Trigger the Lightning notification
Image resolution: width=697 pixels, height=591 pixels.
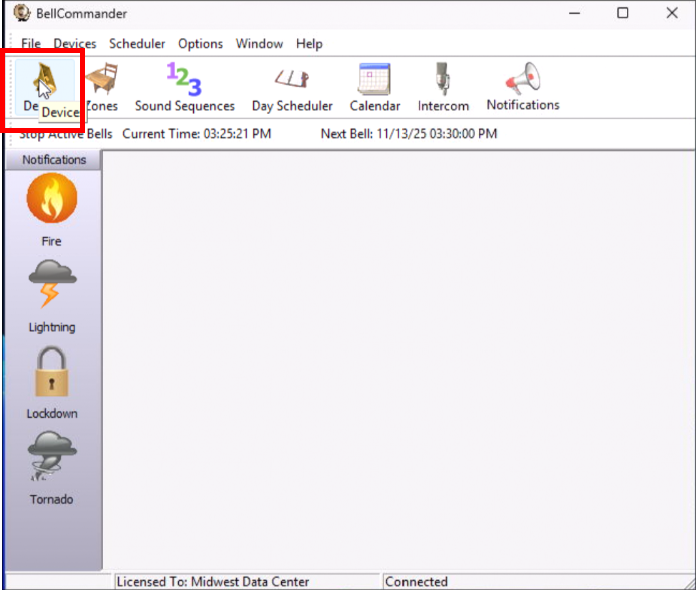[52, 294]
